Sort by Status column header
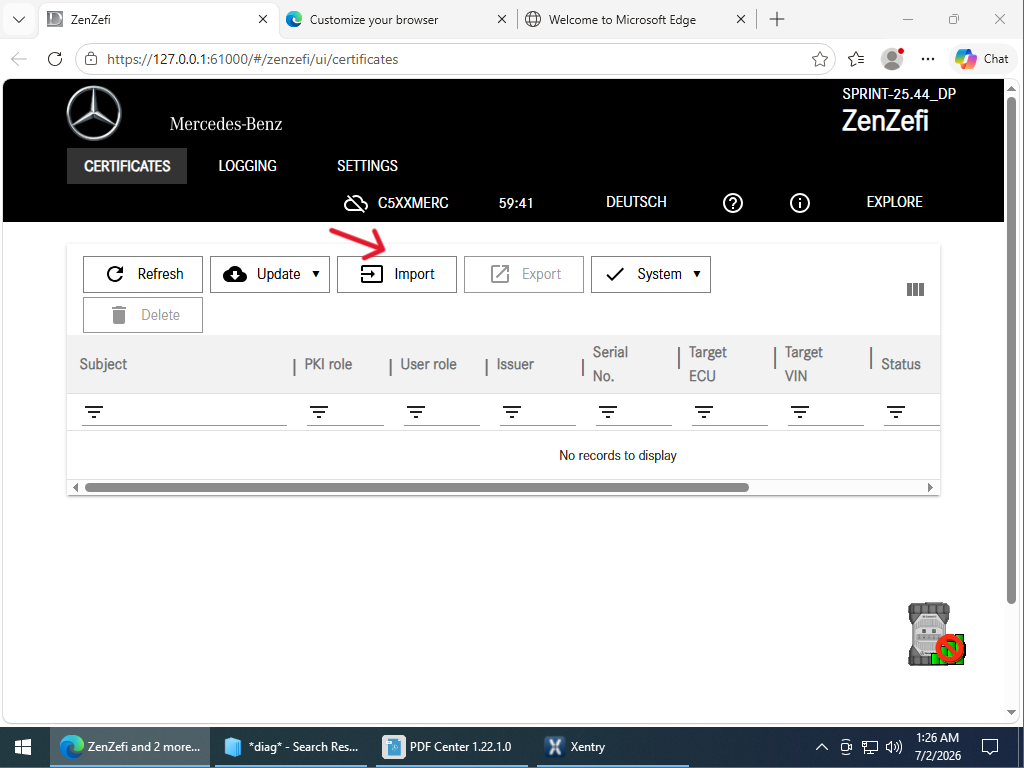 pyautogui.click(x=901, y=364)
